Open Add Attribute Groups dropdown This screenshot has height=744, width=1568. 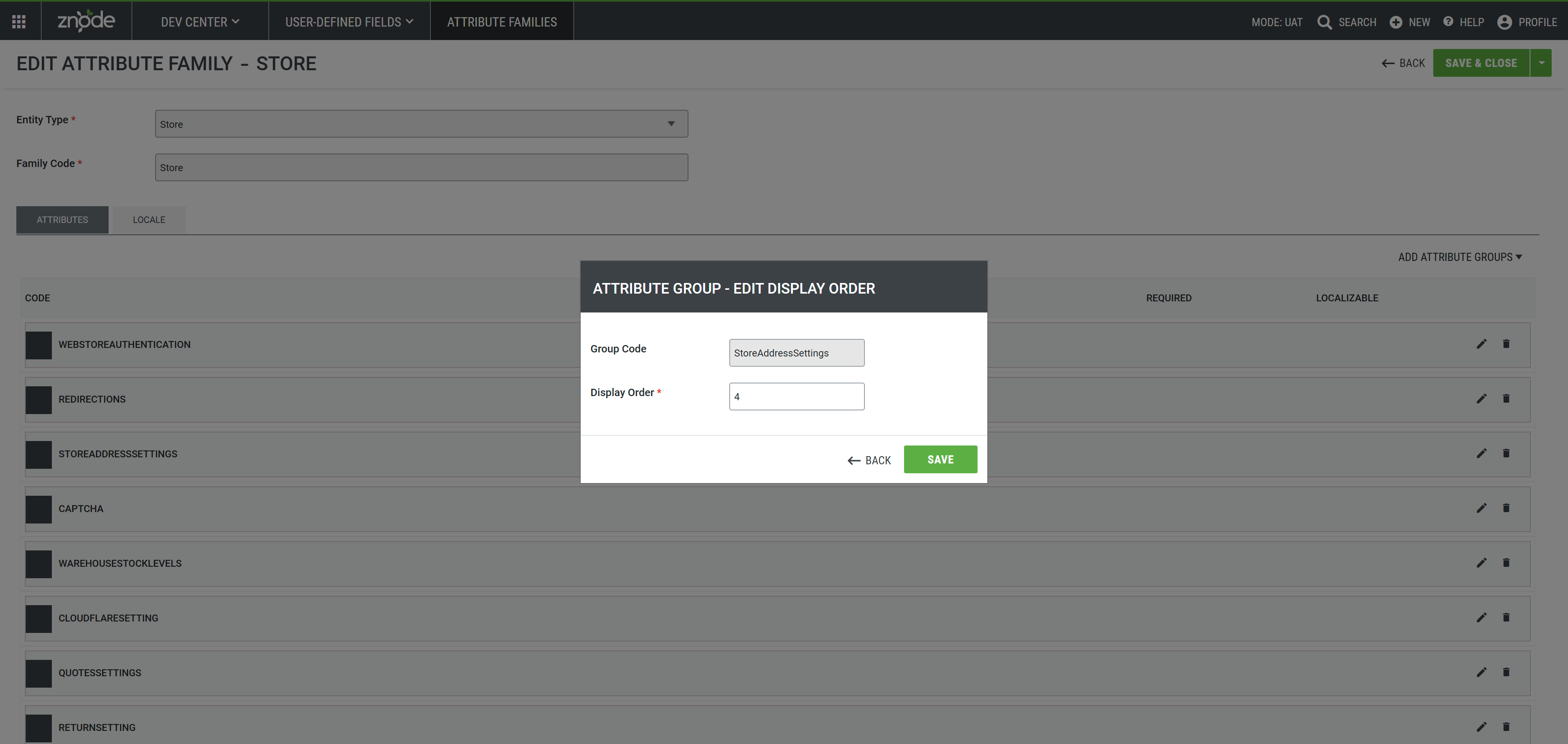click(1460, 257)
